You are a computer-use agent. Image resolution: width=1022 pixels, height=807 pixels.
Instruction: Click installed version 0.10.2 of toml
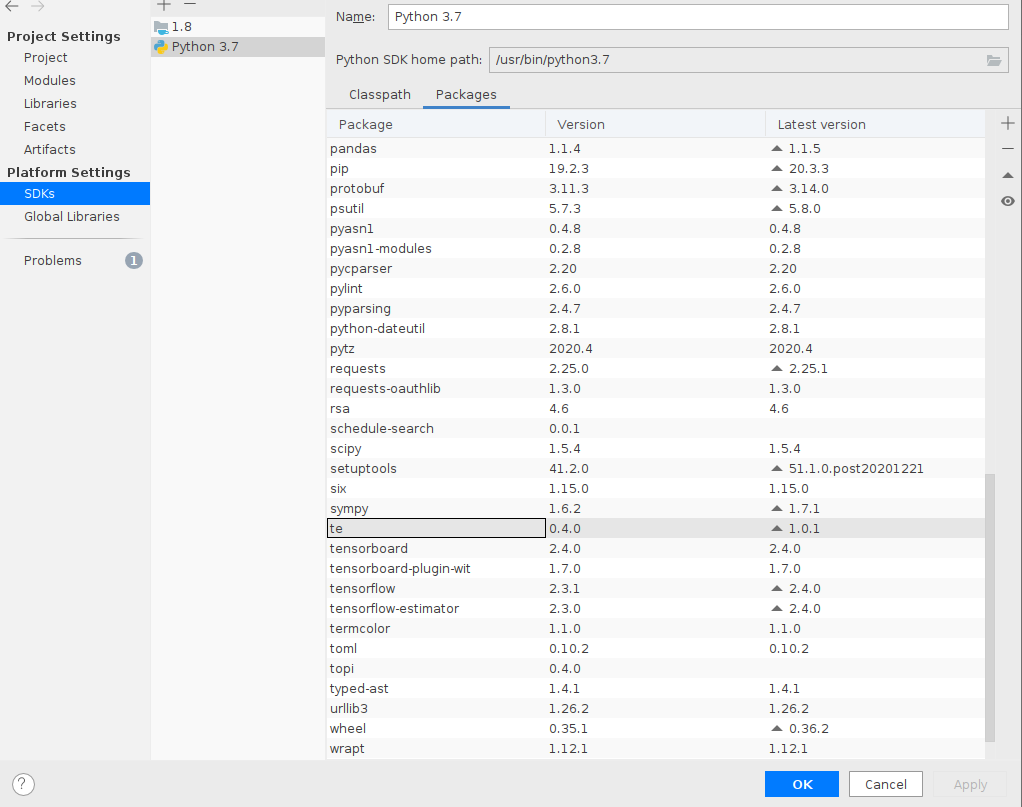click(569, 649)
